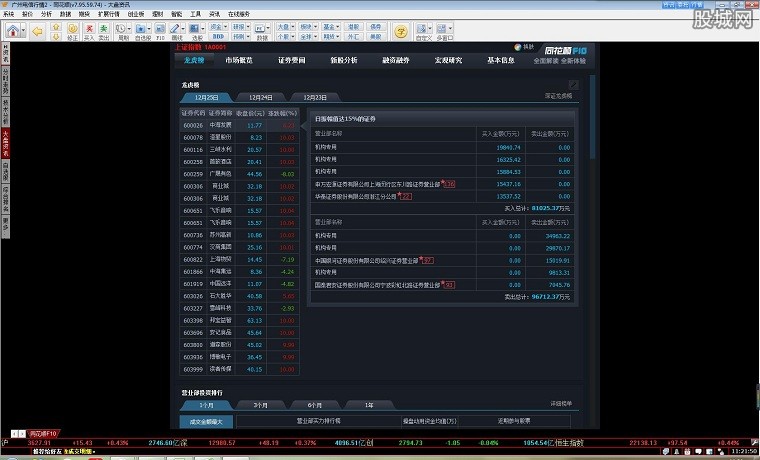Switch to the 市场概览 tab
The width and height of the screenshot is (760, 460).
click(239, 60)
